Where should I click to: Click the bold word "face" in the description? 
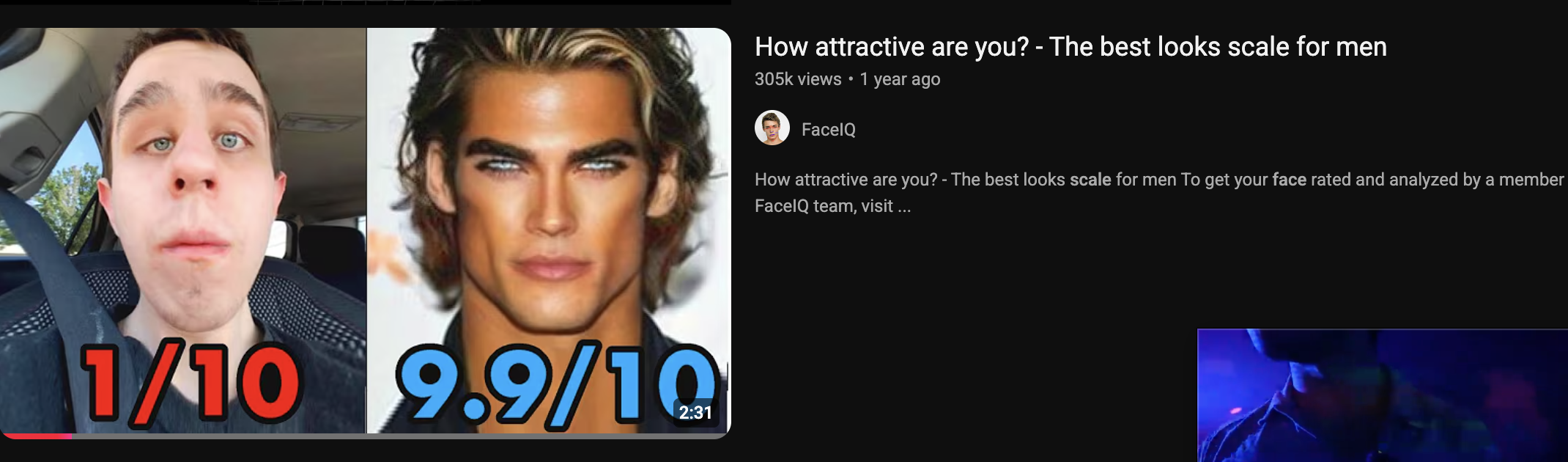1290,180
